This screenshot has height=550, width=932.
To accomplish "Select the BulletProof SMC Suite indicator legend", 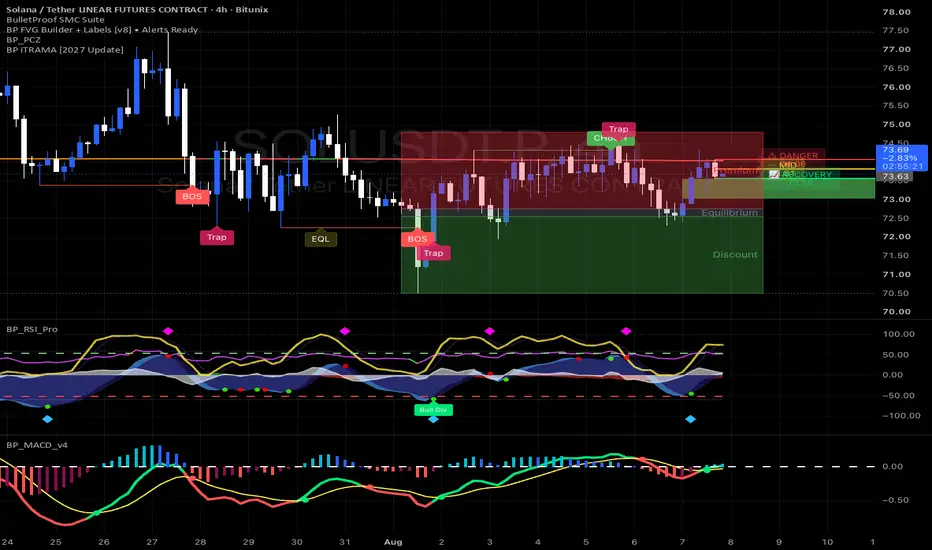I will pyautogui.click(x=55, y=20).
